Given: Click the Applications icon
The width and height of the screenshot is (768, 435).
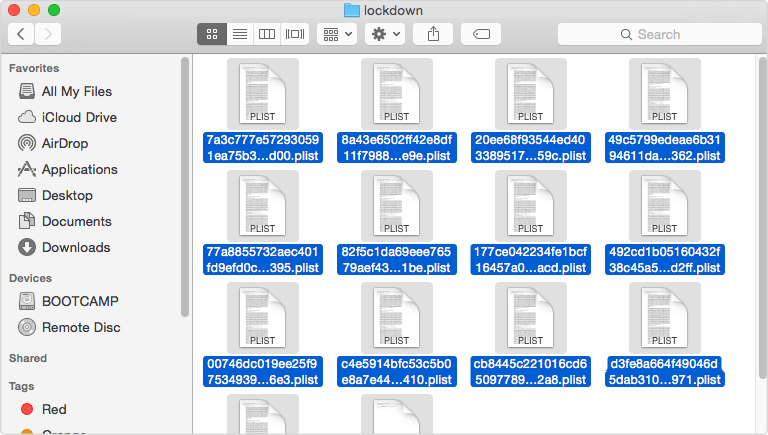Looking at the screenshot, I should [27, 169].
